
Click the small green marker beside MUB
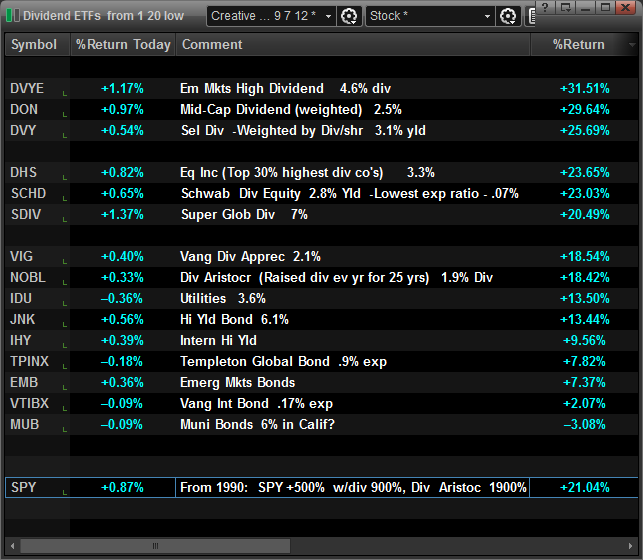point(64,430)
